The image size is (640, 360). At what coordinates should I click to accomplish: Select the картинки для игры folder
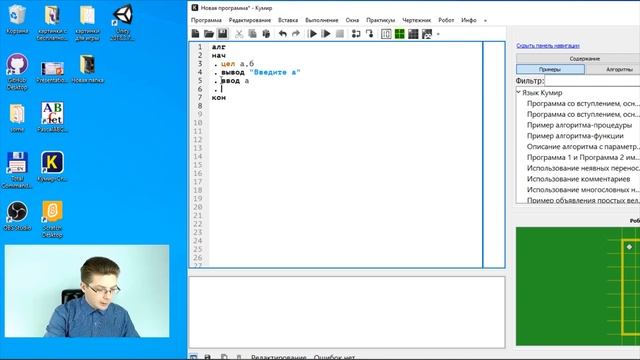point(87,23)
